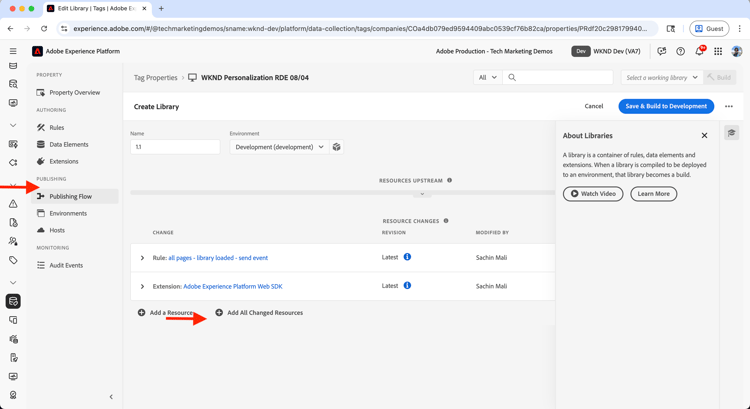Click the revision info icon for the Rule row
The width and height of the screenshot is (750, 409).
pos(407,257)
